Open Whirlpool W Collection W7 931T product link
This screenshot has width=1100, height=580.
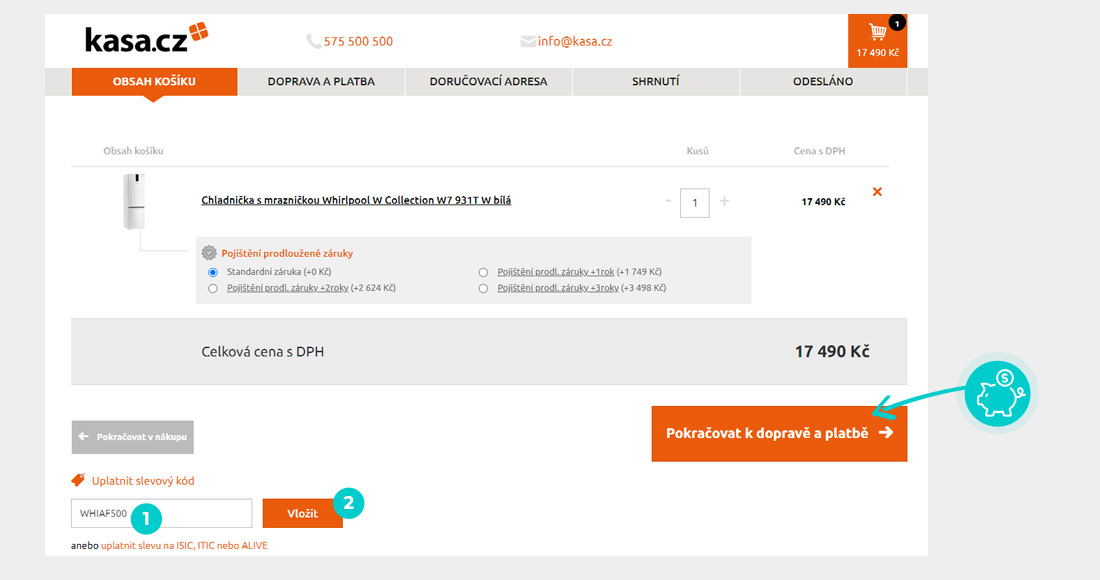pos(356,201)
